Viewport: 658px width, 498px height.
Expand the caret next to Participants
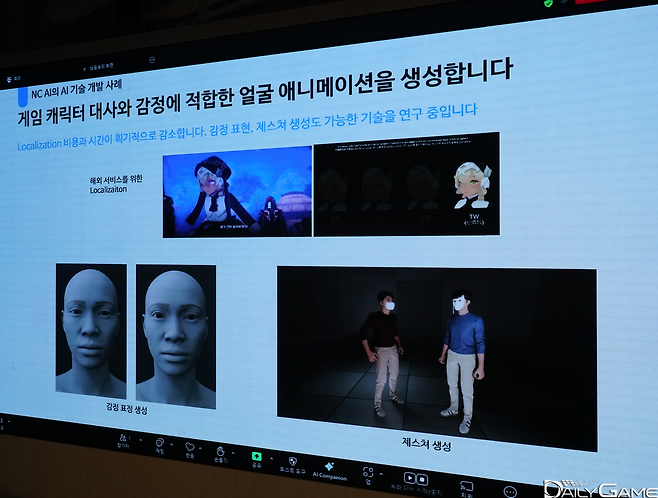pos(140,440)
